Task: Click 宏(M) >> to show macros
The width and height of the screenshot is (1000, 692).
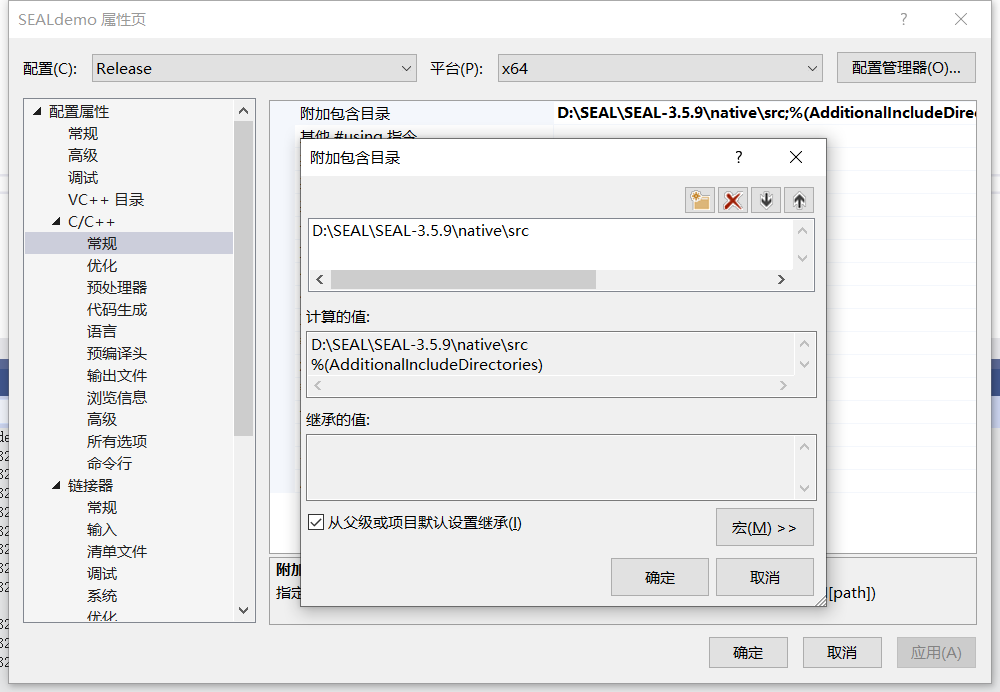Action: tap(765, 527)
